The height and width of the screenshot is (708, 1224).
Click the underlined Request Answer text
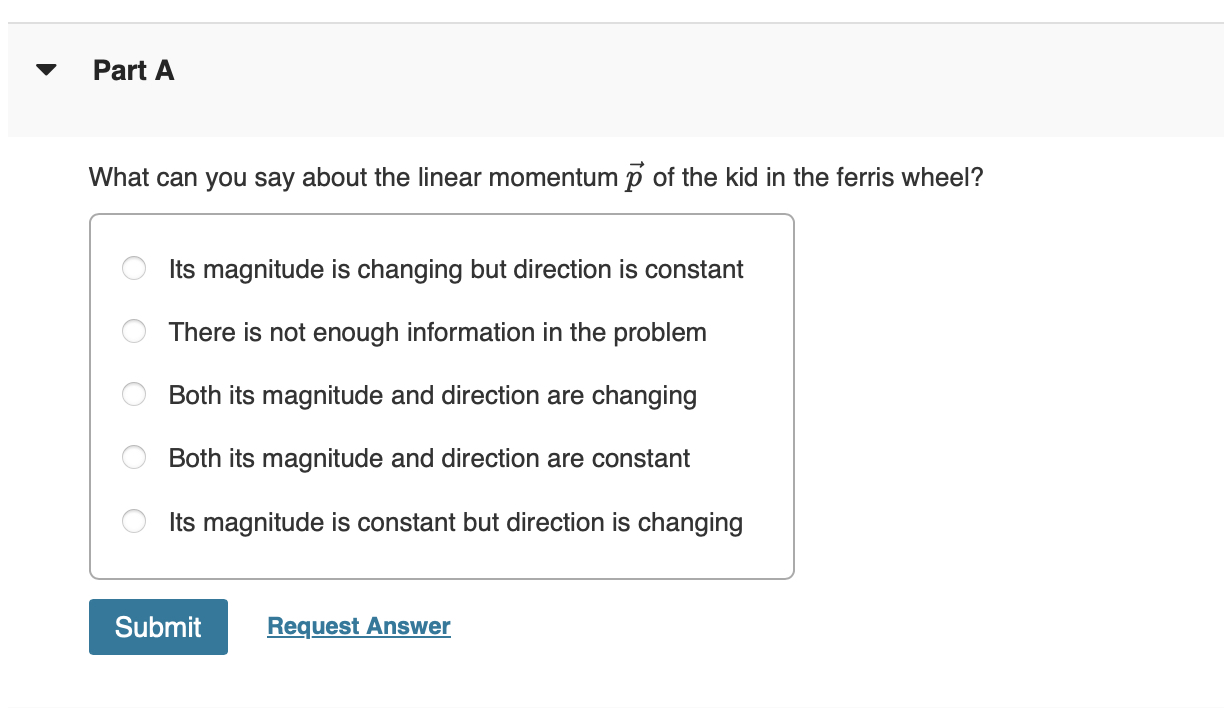tap(358, 625)
